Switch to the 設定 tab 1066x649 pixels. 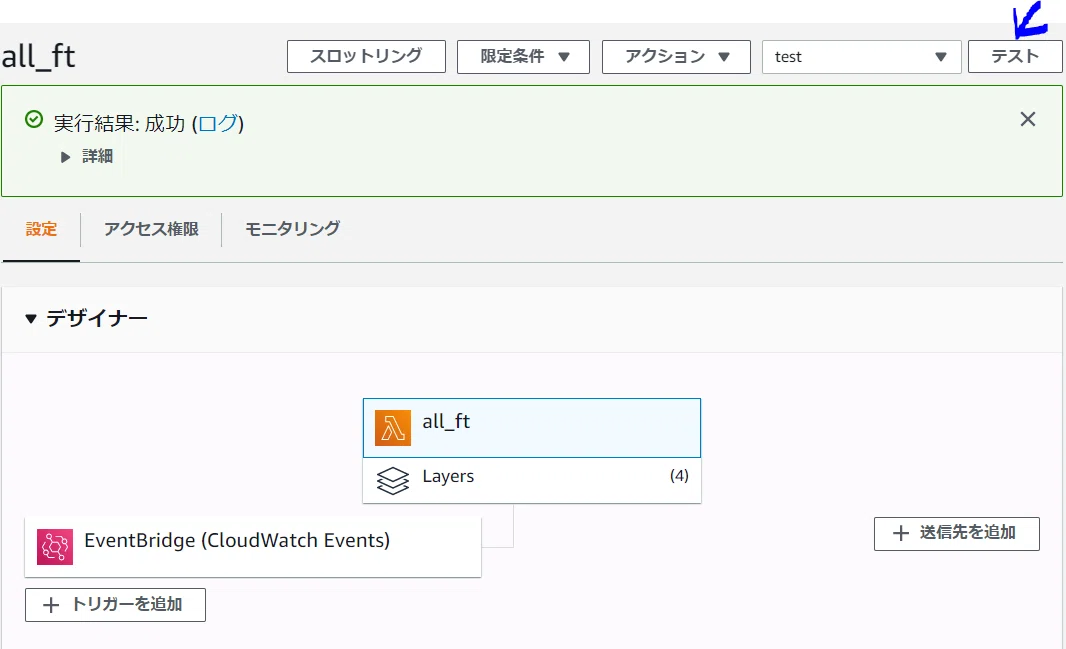[x=41, y=229]
